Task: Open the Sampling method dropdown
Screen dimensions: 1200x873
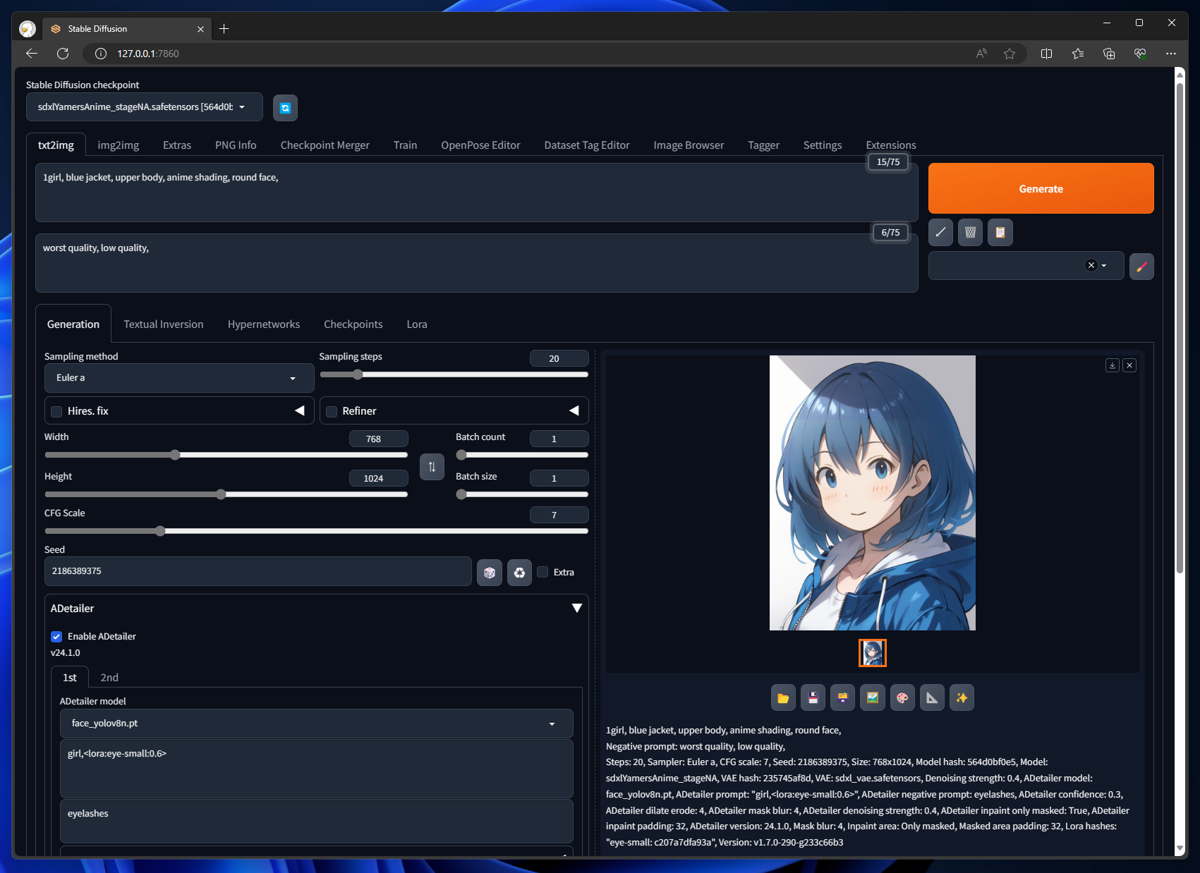Action: [x=179, y=378]
